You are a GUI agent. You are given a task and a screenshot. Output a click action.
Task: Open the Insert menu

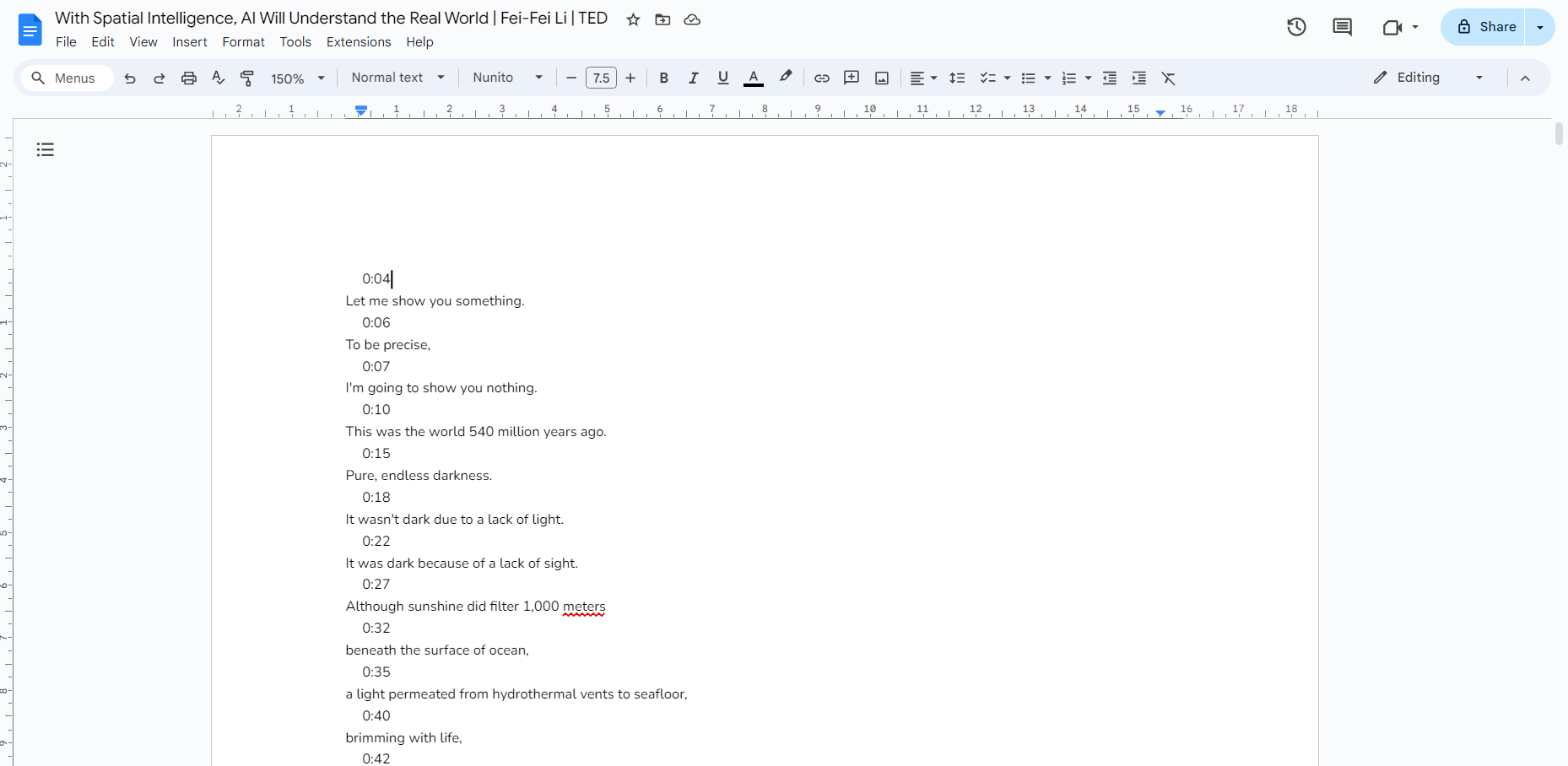pos(190,42)
